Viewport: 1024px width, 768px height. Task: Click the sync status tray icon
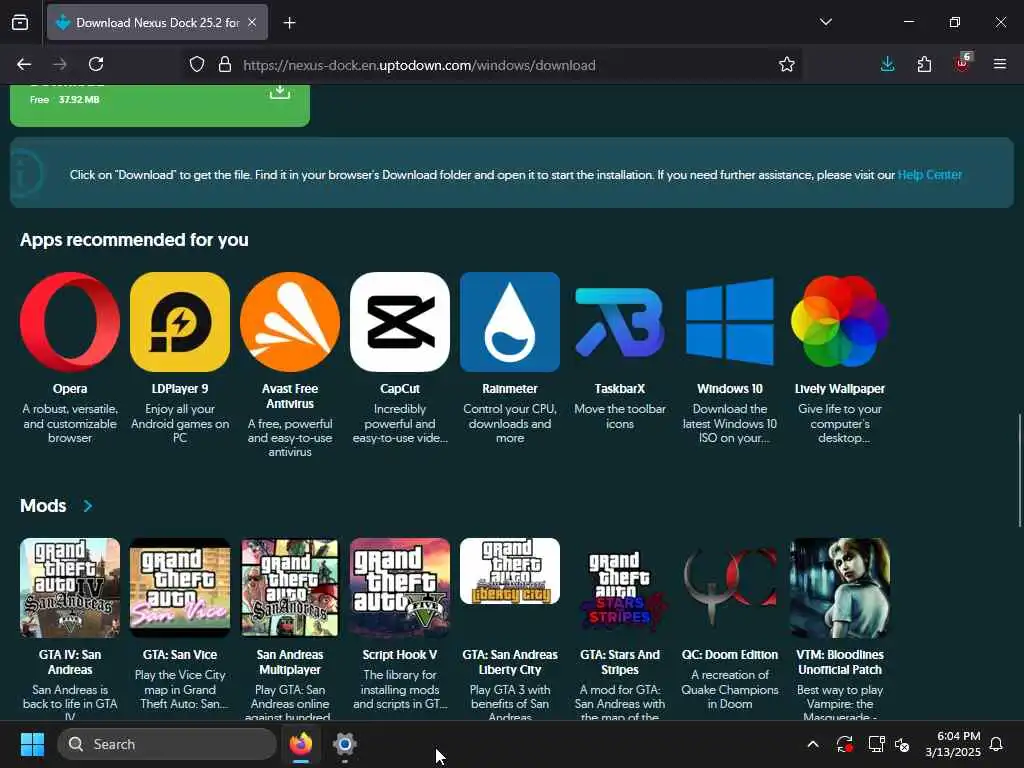pyautogui.click(x=844, y=744)
